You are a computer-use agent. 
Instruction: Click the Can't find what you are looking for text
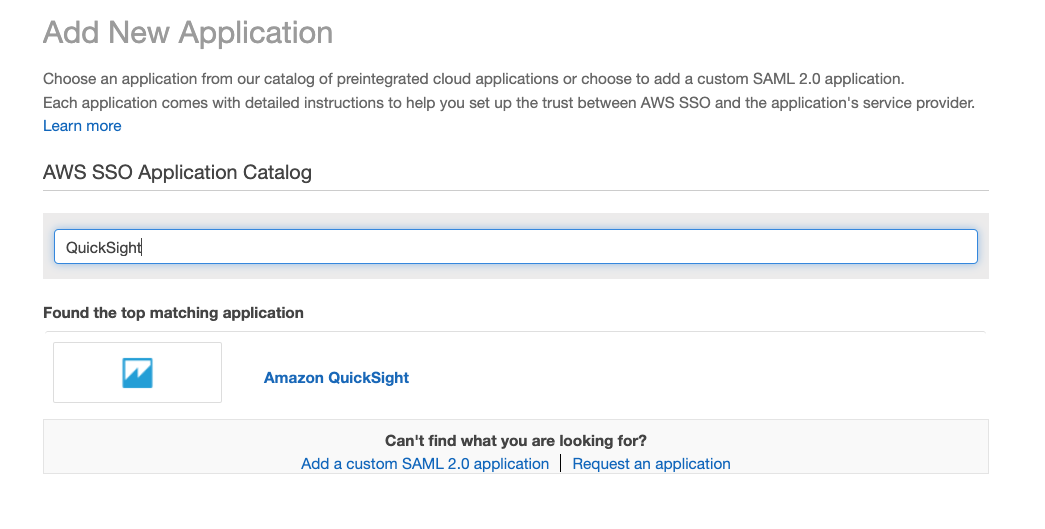click(515, 441)
